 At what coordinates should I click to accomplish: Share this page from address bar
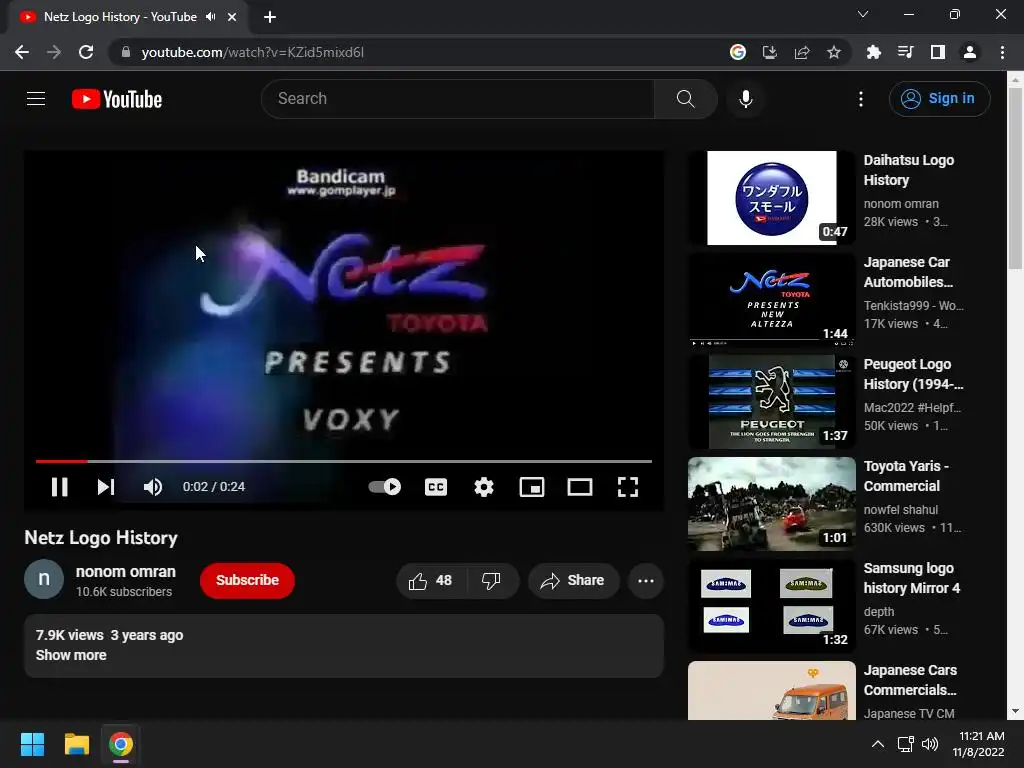click(802, 52)
